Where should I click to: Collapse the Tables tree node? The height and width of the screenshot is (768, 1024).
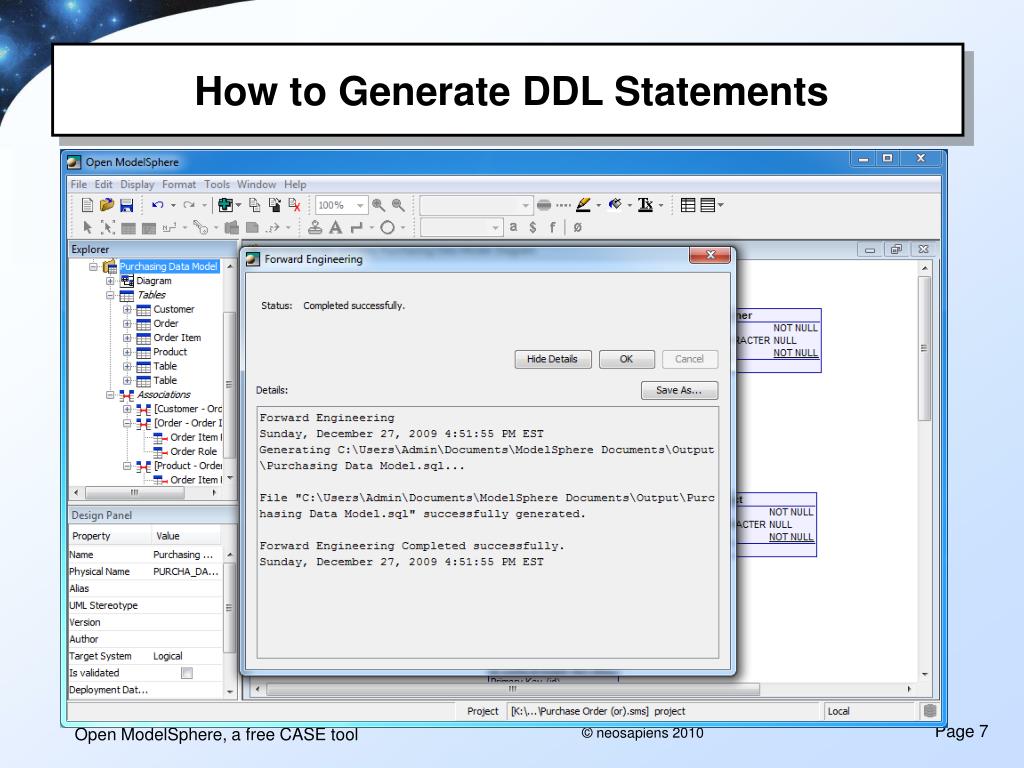(110, 295)
